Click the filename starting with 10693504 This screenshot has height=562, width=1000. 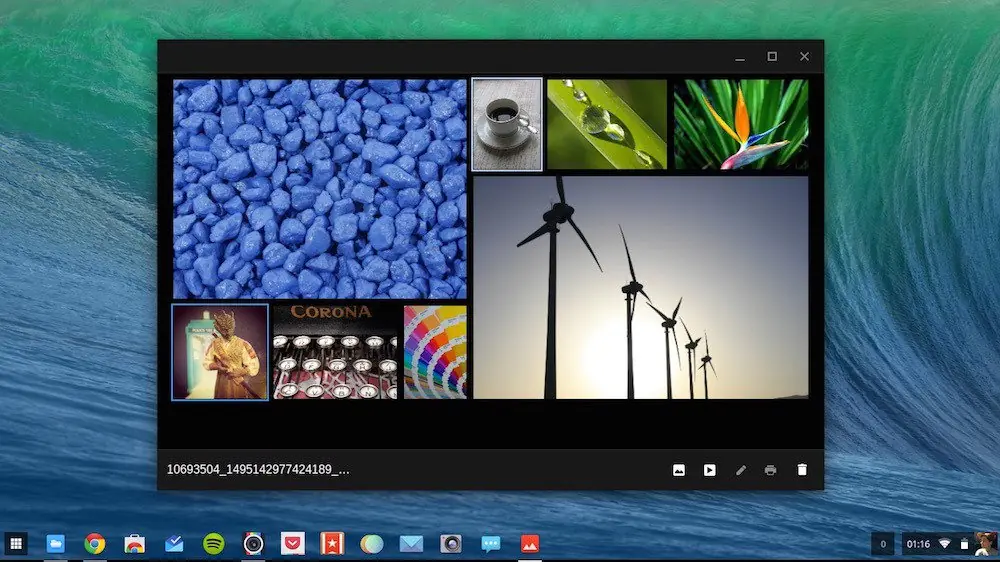click(258, 470)
